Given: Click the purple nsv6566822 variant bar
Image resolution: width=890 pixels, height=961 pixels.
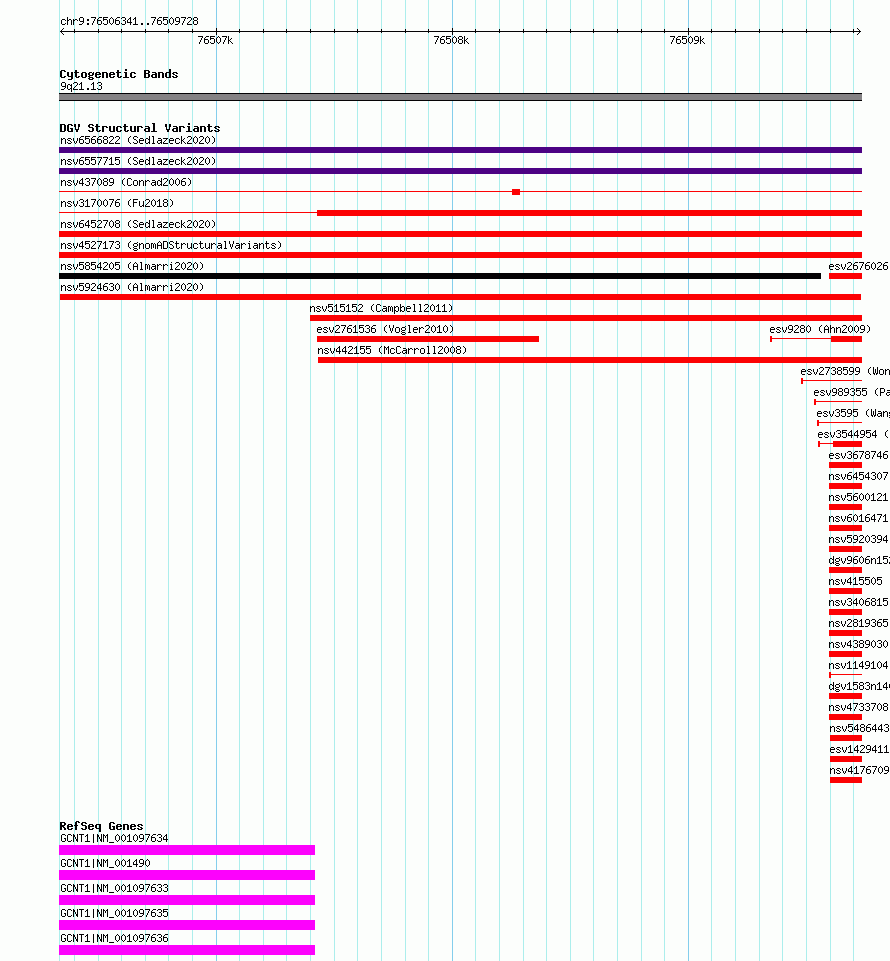Looking at the screenshot, I should [460, 150].
